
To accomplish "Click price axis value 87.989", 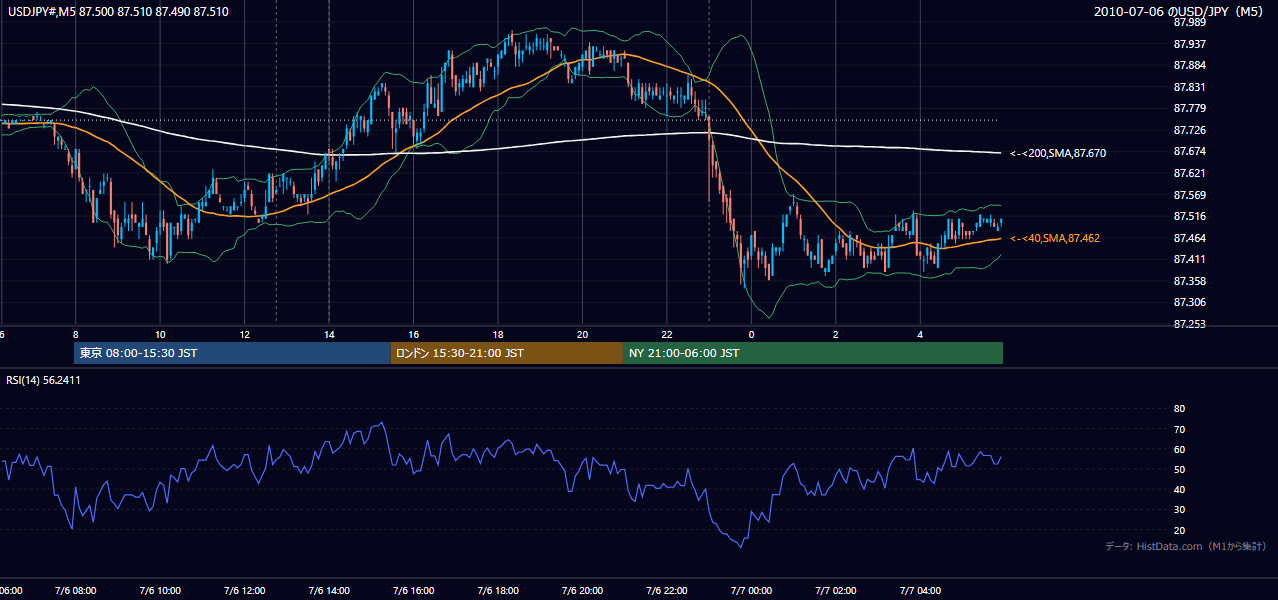I will coord(1189,21).
